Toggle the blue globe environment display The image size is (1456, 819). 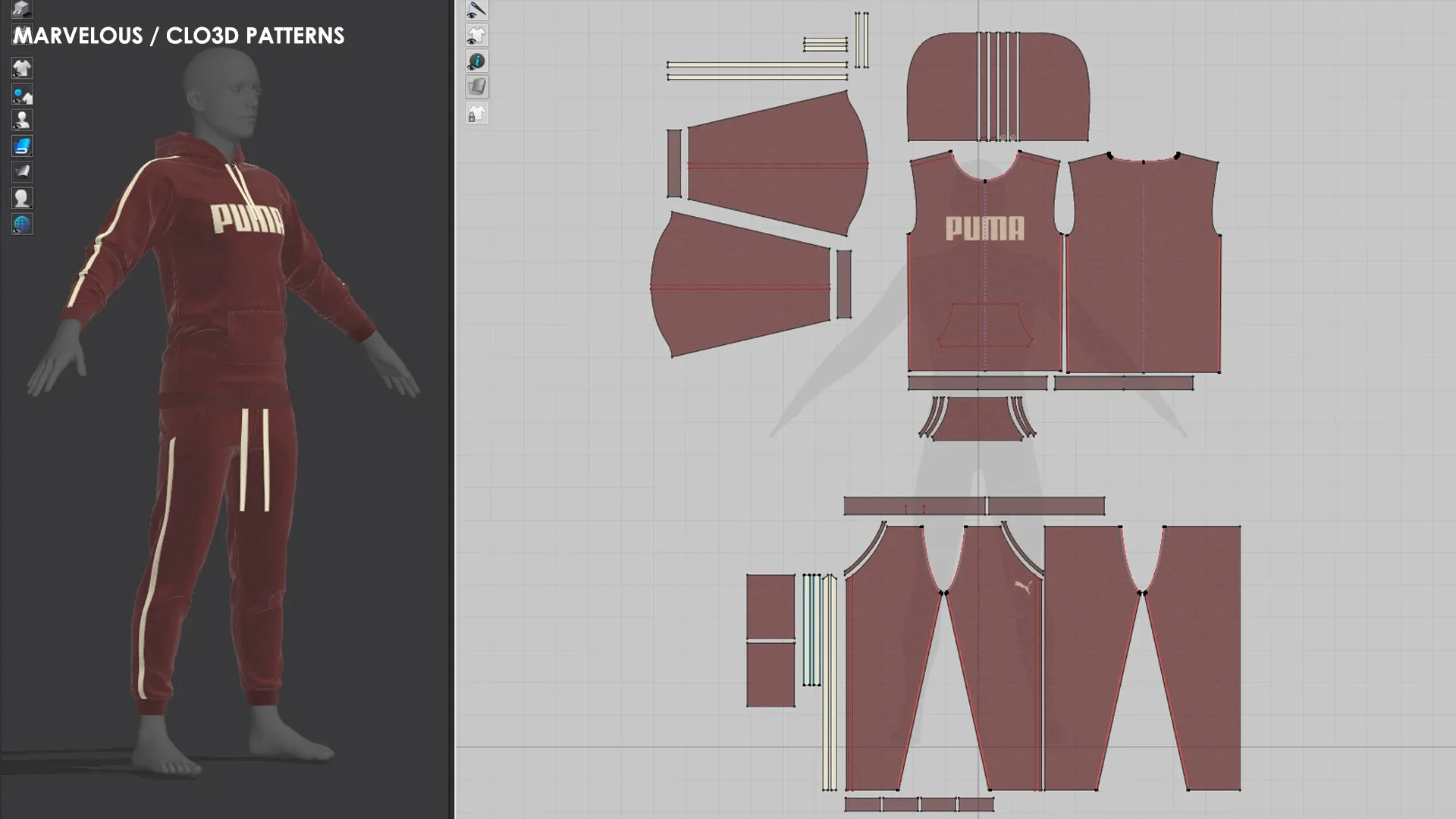[x=22, y=224]
